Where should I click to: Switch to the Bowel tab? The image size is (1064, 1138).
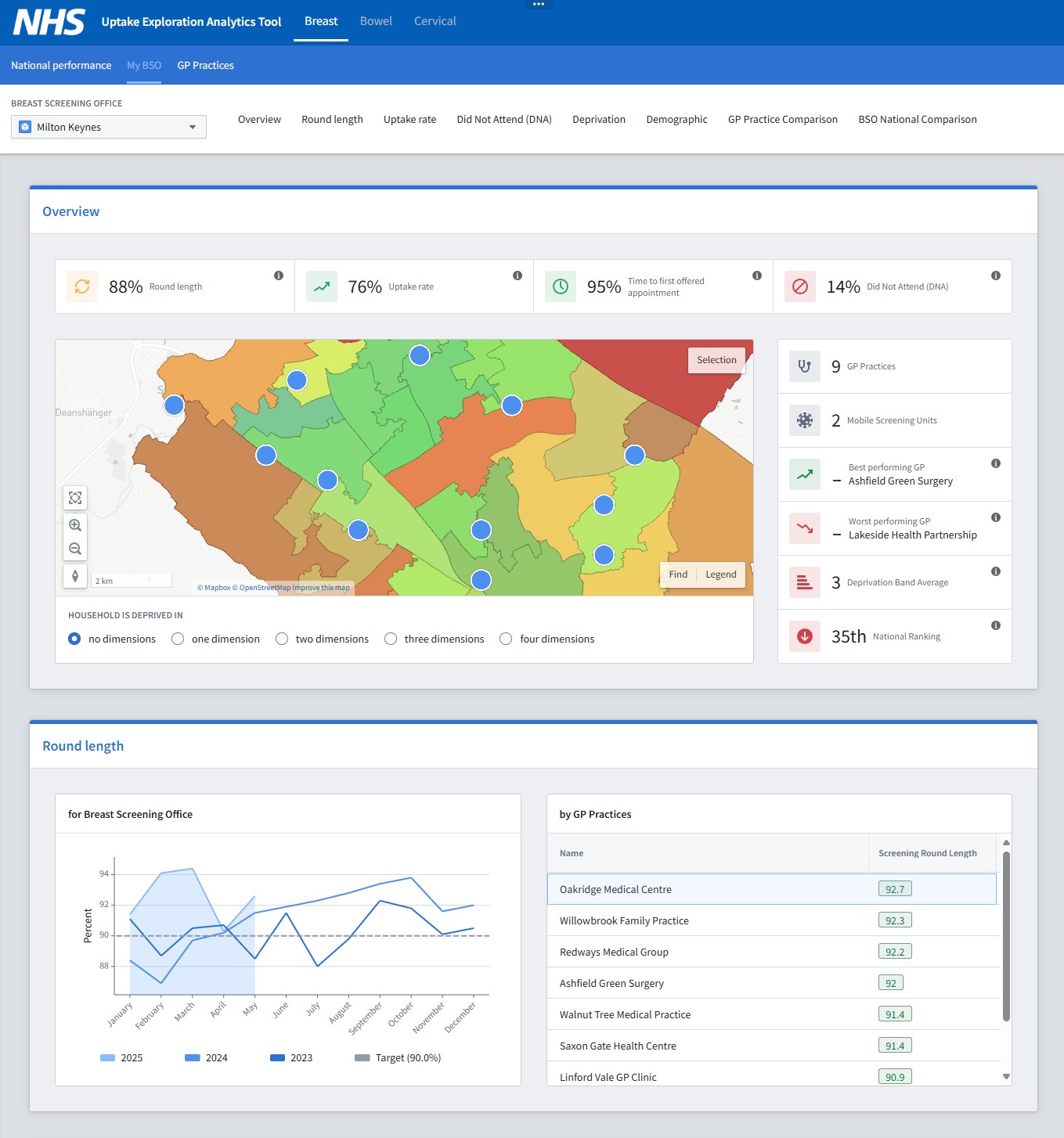coord(376,21)
